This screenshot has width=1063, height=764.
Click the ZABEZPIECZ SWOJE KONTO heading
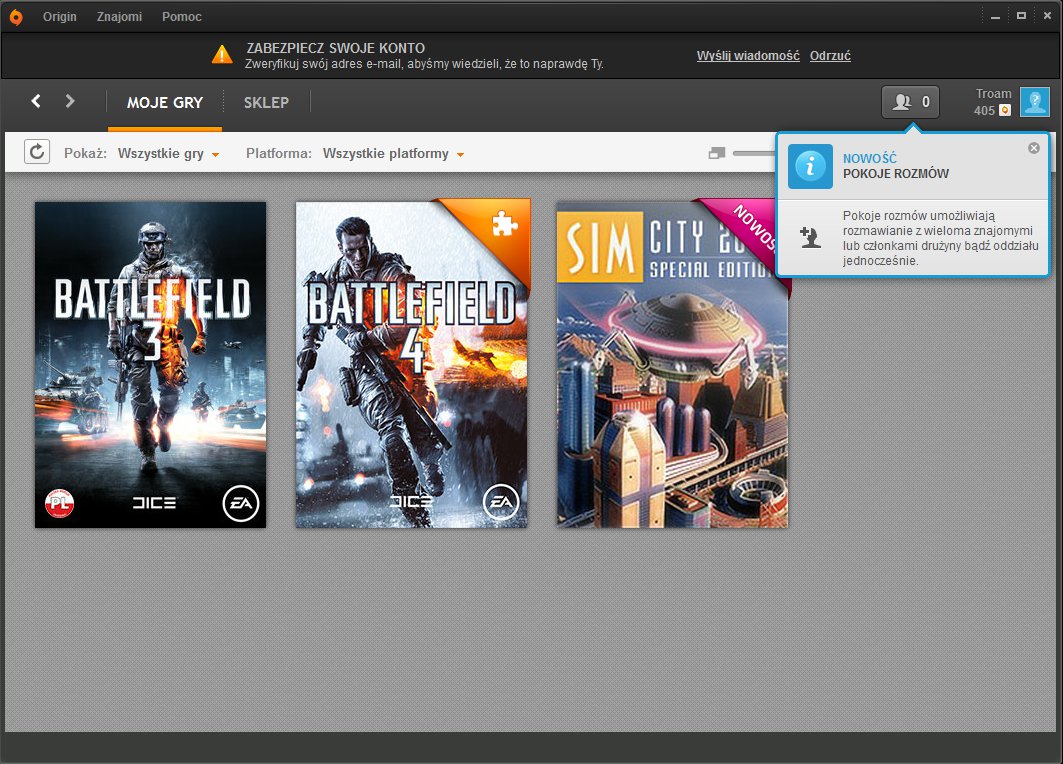336,48
